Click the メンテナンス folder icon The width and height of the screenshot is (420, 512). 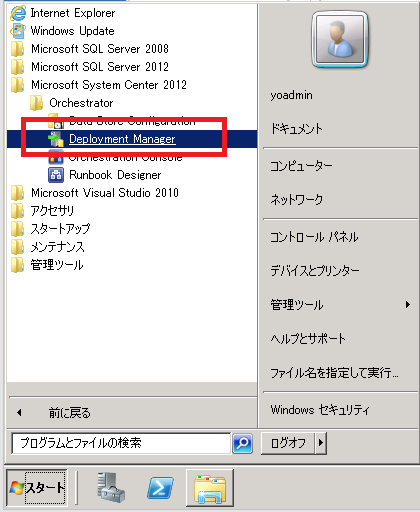click(x=17, y=247)
